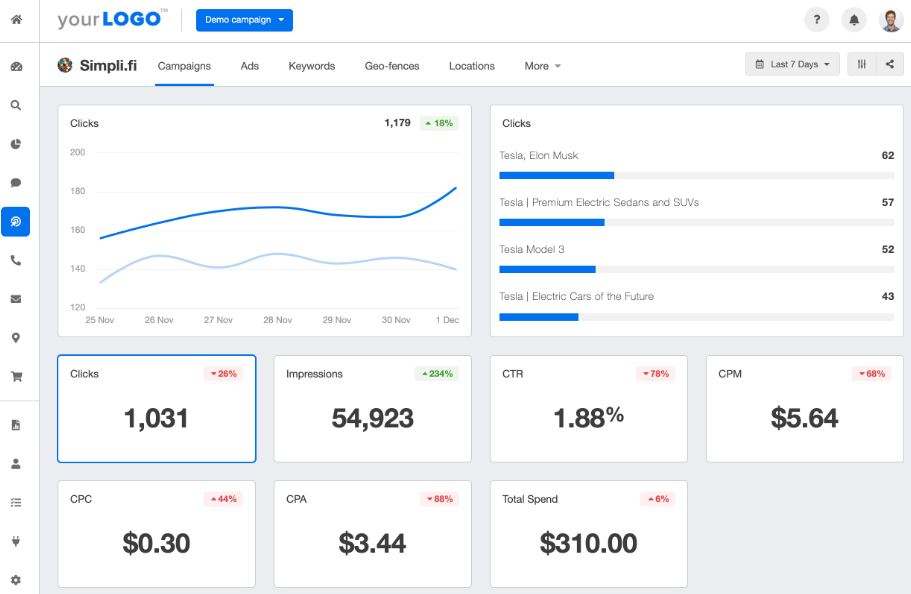Click the Electric Cars of the Future bar

697,317
